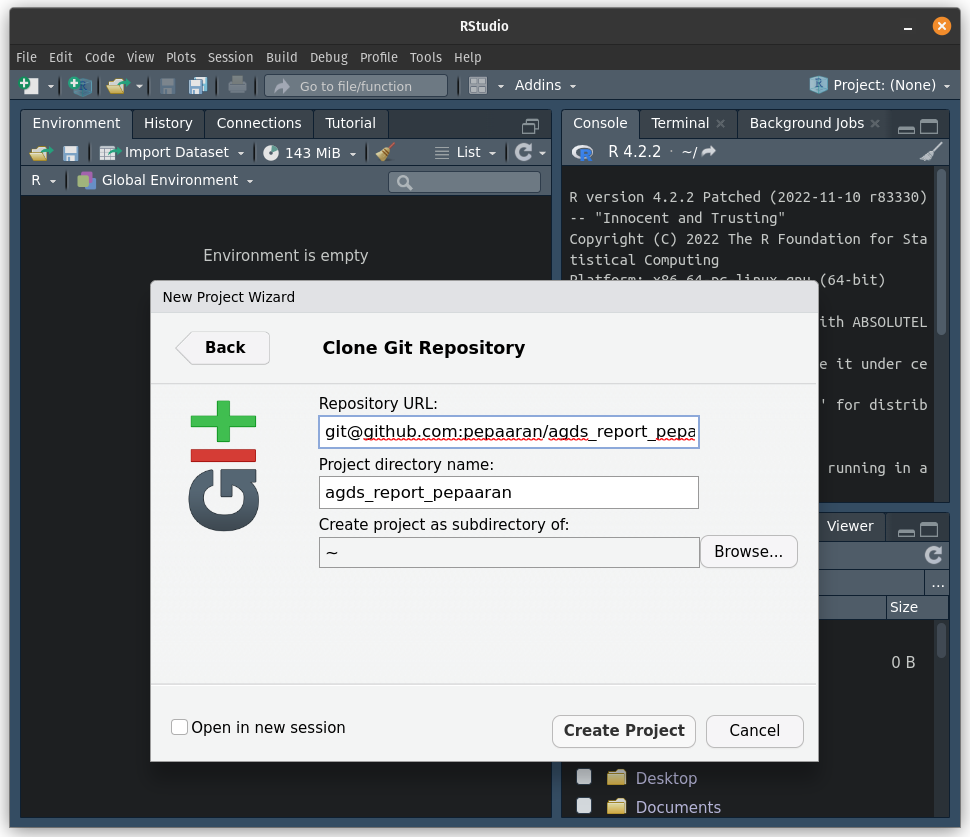Click Browse to choose a subdirectory
Viewport: 970px width, 837px height.
pos(748,551)
